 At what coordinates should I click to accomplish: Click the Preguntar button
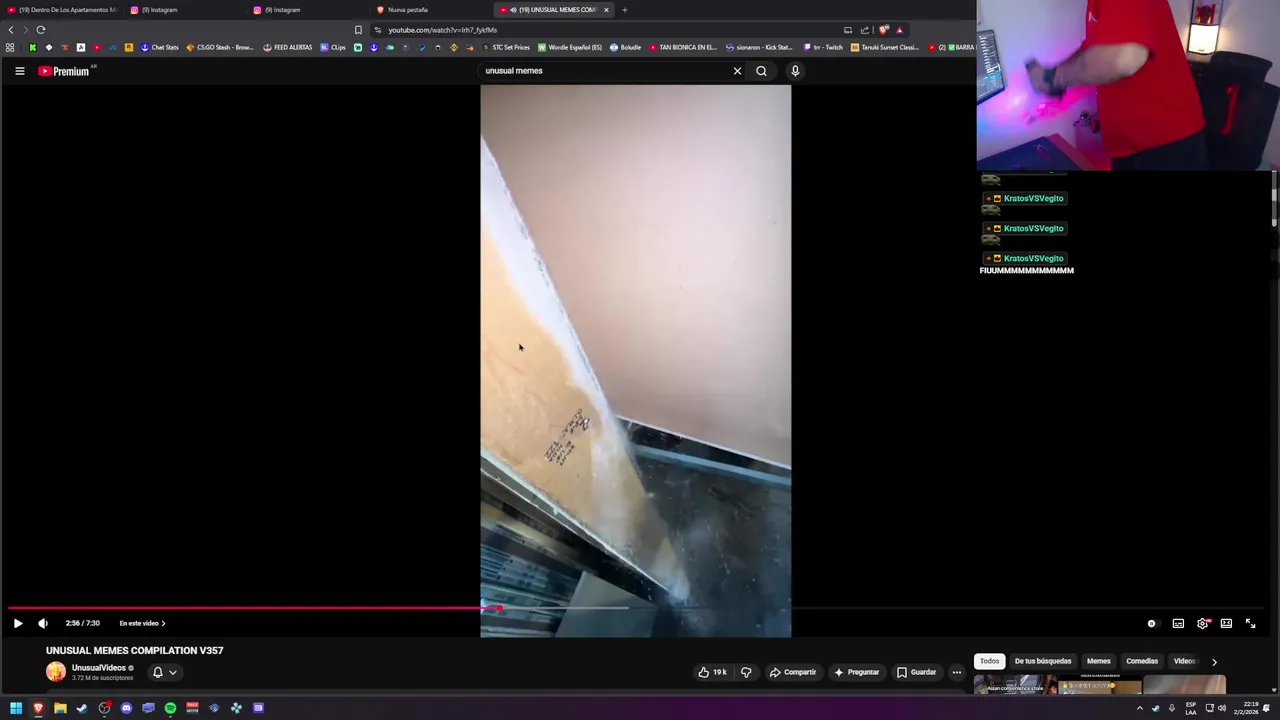857,672
